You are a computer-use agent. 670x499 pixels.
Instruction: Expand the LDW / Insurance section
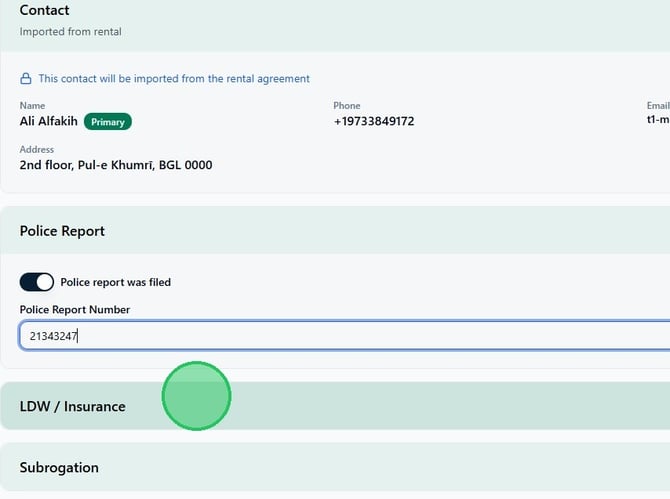(x=335, y=406)
